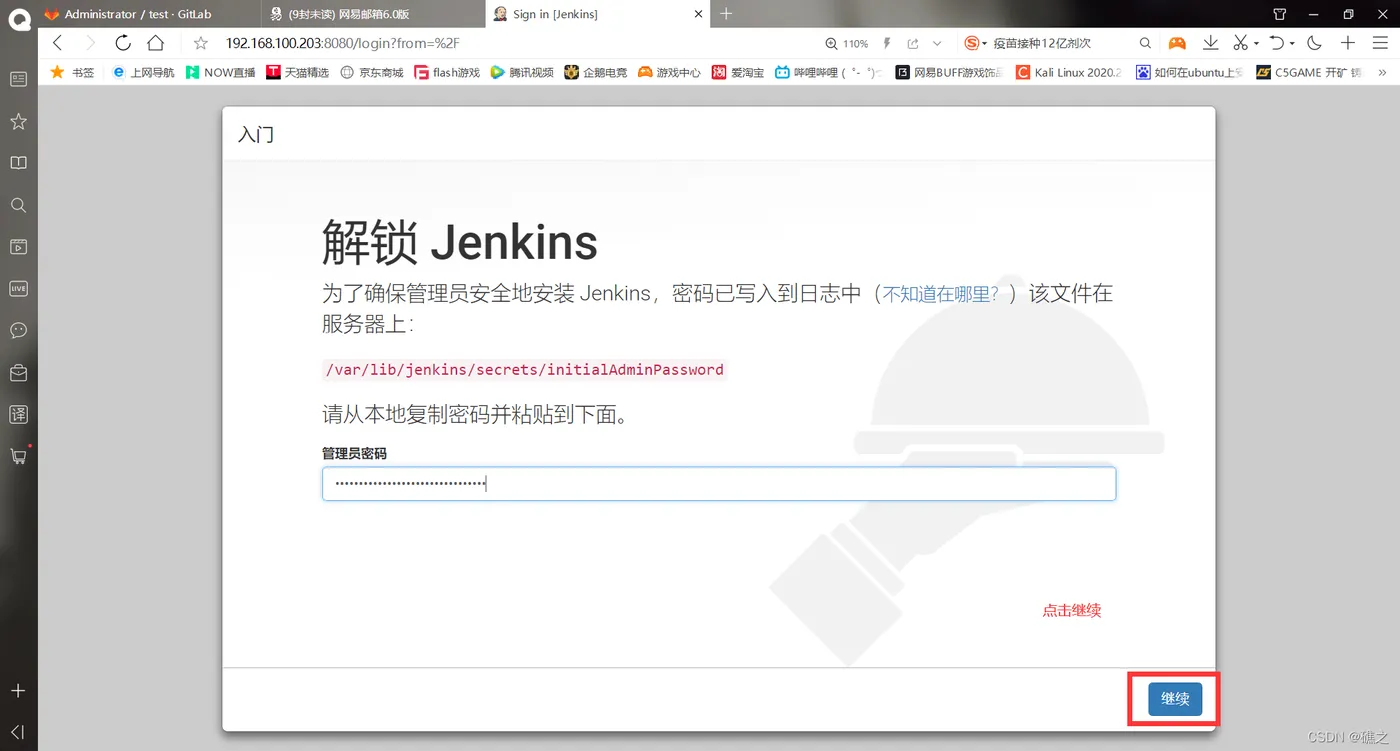Open the Sogou search engine selector

(975, 43)
